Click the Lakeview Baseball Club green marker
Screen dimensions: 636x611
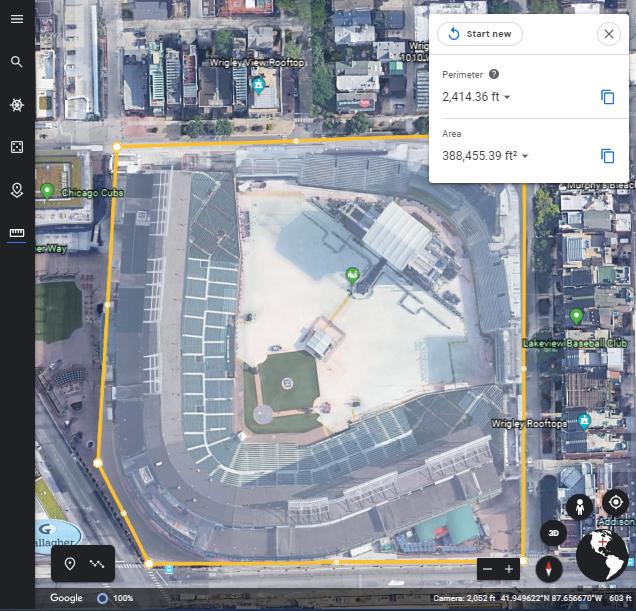click(x=576, y=316)
